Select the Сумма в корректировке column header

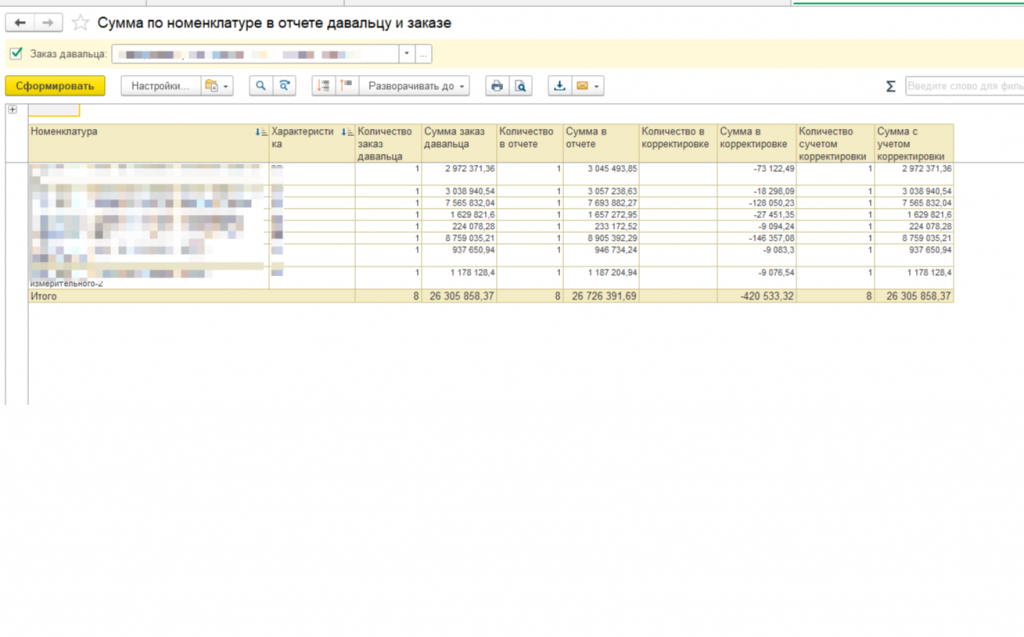pyautogui.click(x=757, y=143)
